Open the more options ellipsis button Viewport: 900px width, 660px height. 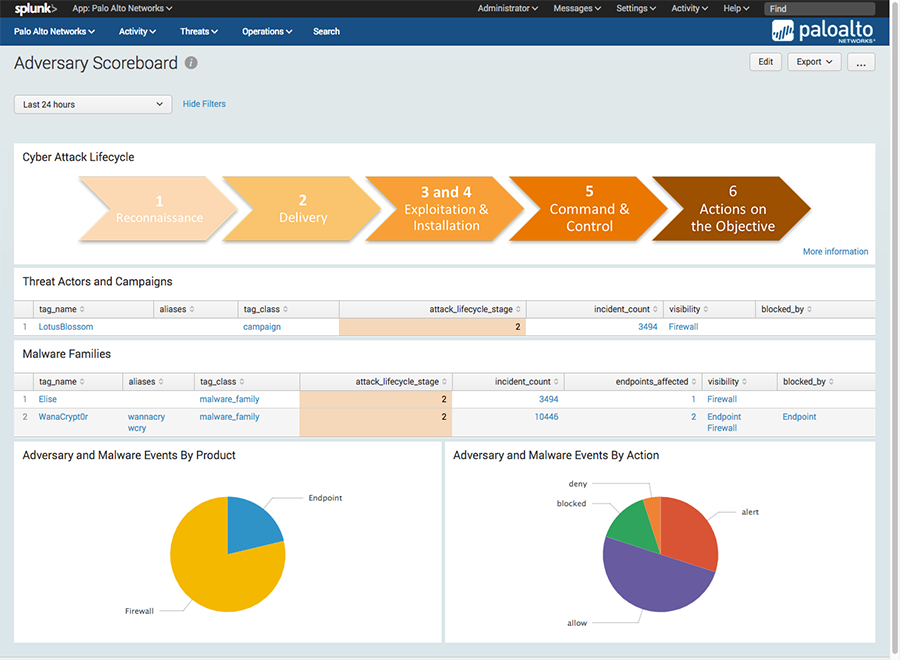point(861,62)
